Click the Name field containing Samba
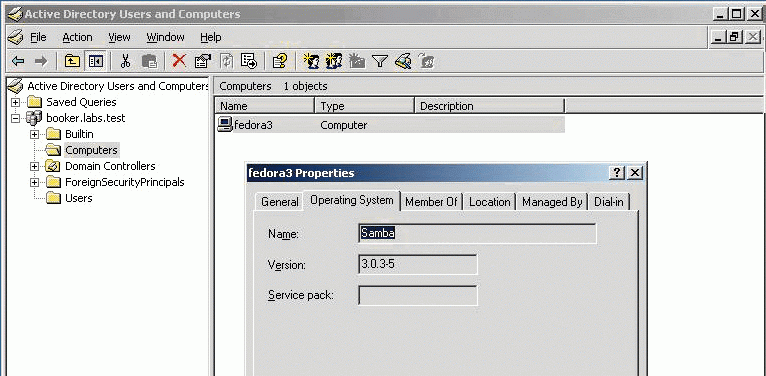The width and height of the screenshot is (766, 376). pos(477,233)
